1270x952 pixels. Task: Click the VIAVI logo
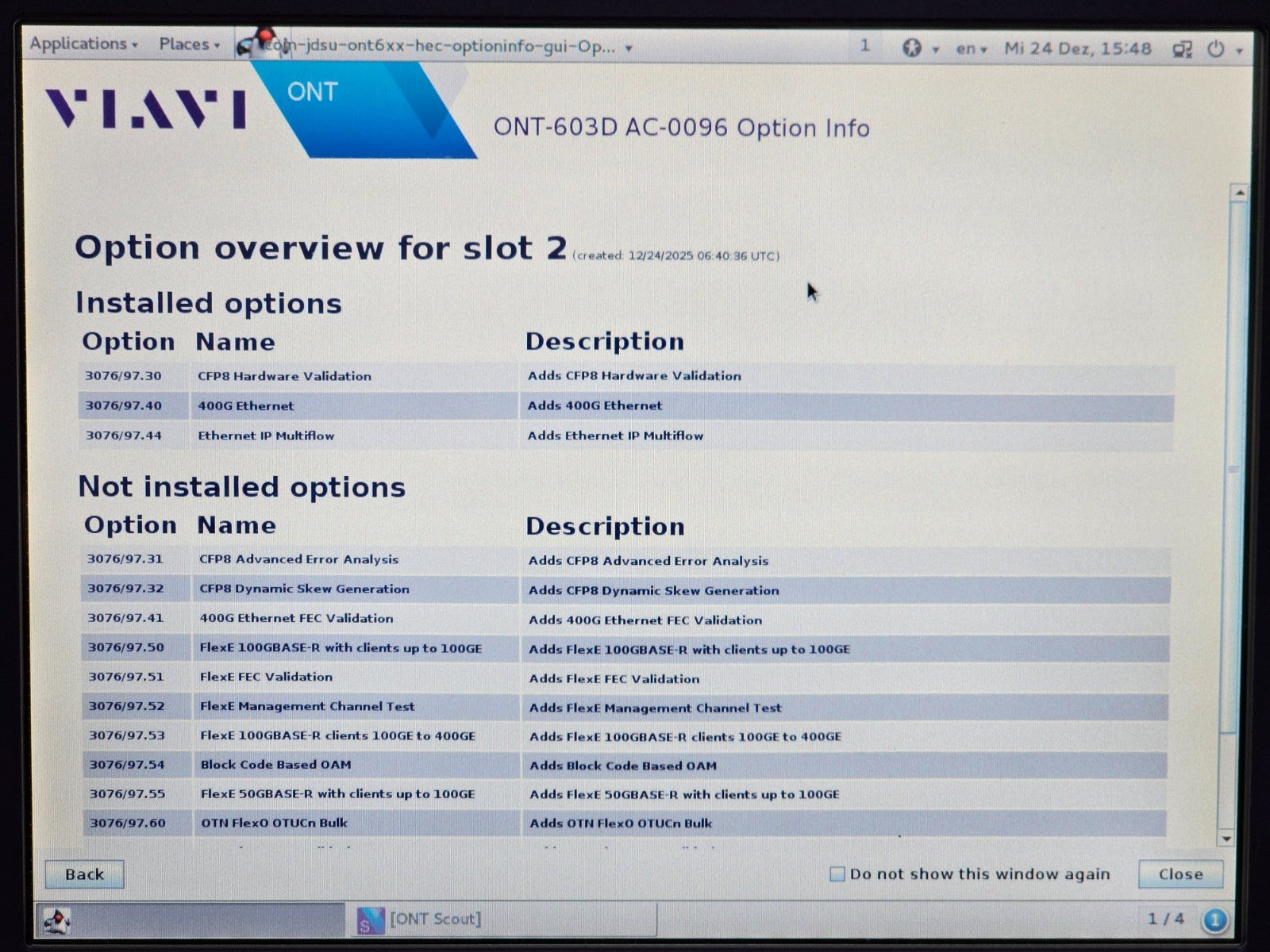[x=145, y=109]
